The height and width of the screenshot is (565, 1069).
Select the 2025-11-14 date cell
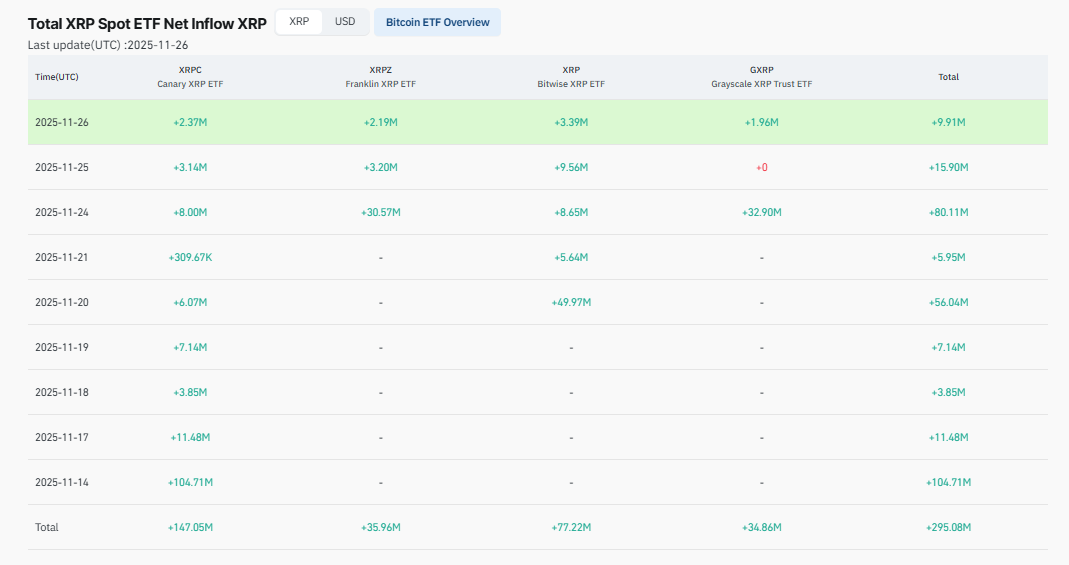[62, 482]
